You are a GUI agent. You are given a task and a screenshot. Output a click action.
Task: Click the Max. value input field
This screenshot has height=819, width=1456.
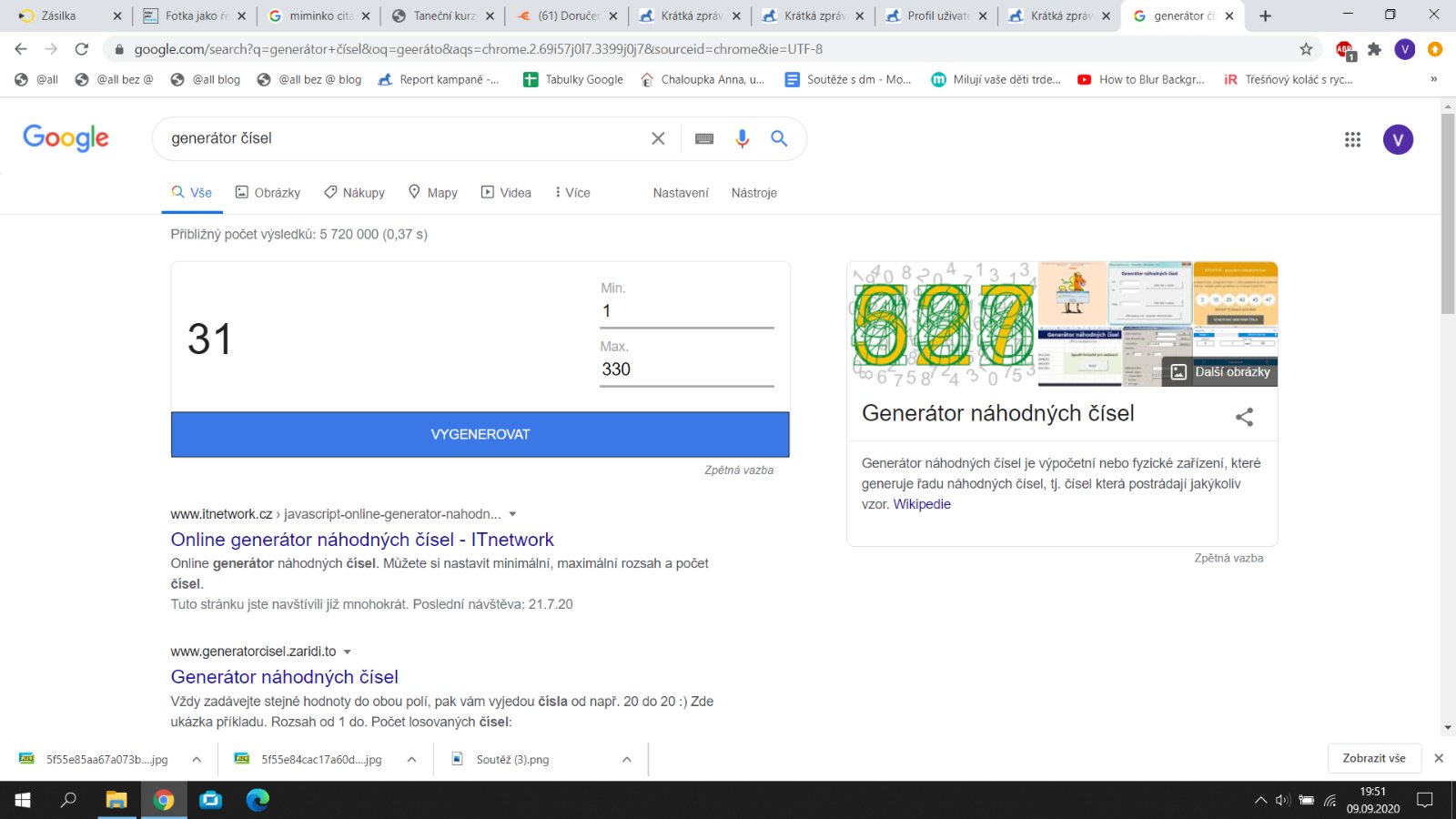[x=686, y=369]
